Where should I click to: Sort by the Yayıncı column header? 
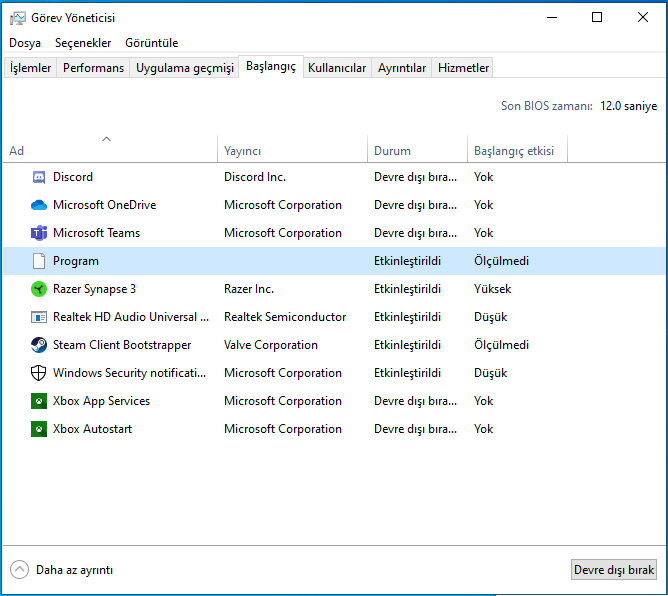pyautogui.click(x=292, y=149)
